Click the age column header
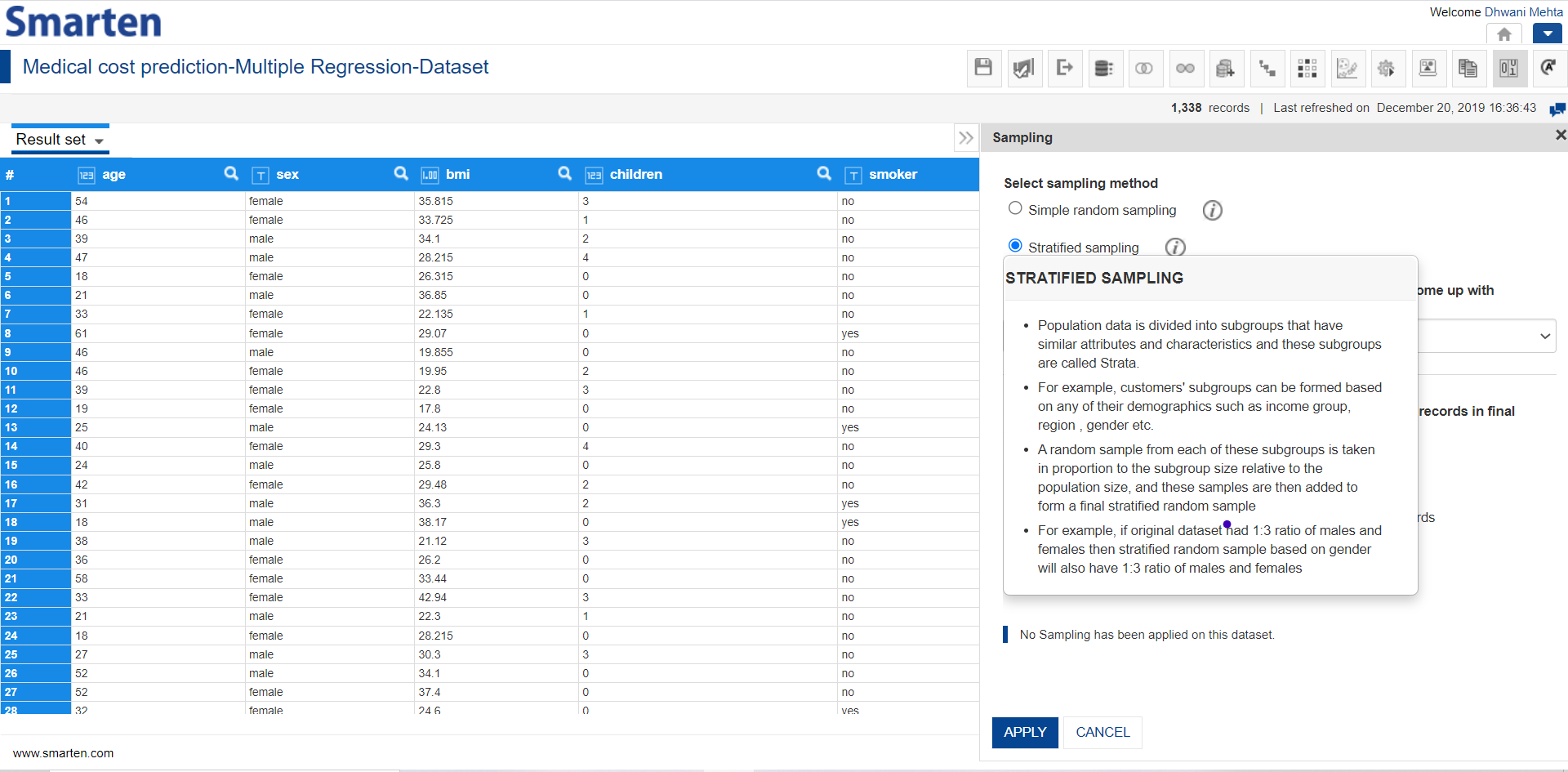This screenshot has height=772, width=1568. 114,174
